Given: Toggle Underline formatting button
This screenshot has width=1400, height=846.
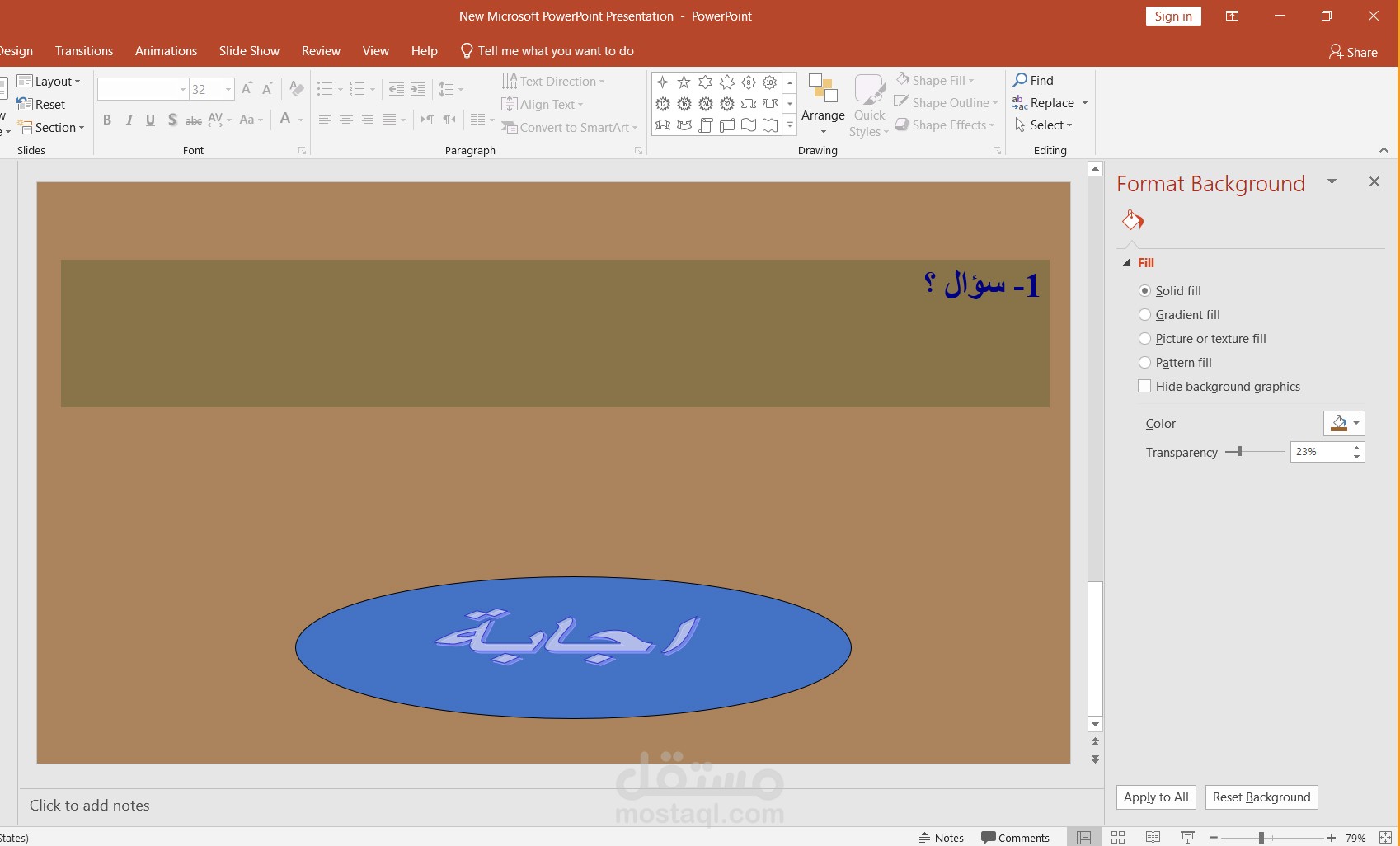Looking at the screenshot, I should [150, 120].
